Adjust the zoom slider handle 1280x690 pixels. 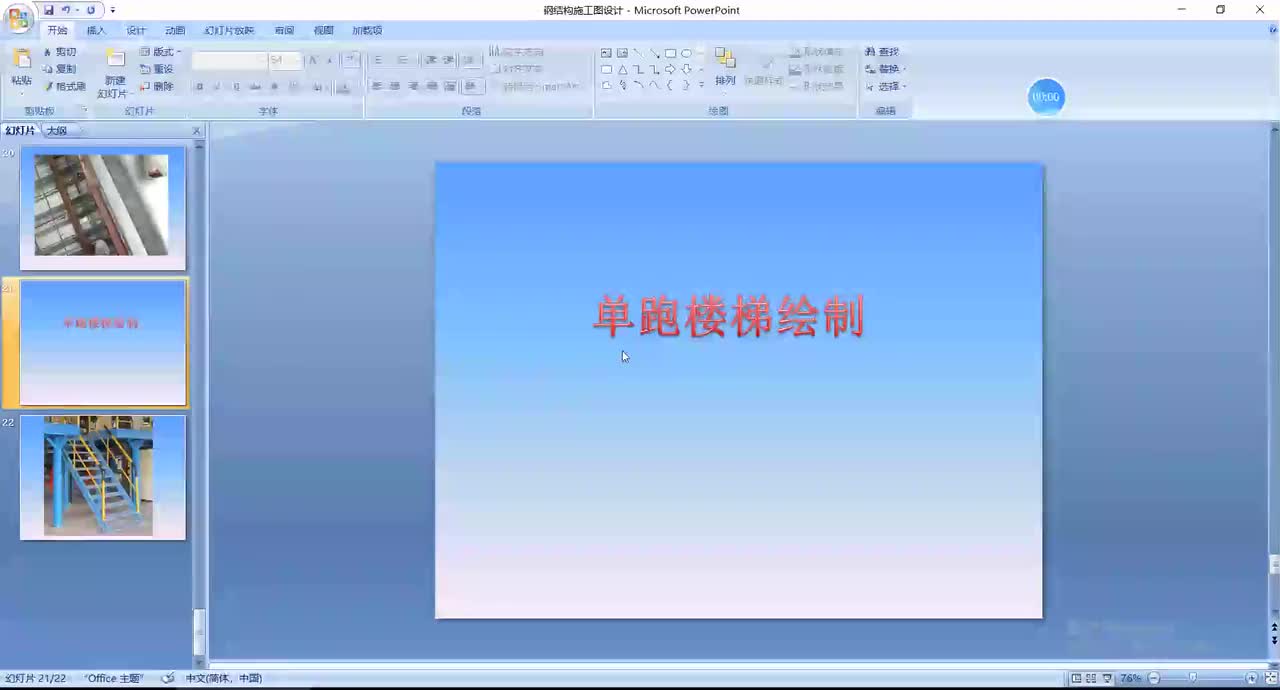click(x=1192, y=678)
